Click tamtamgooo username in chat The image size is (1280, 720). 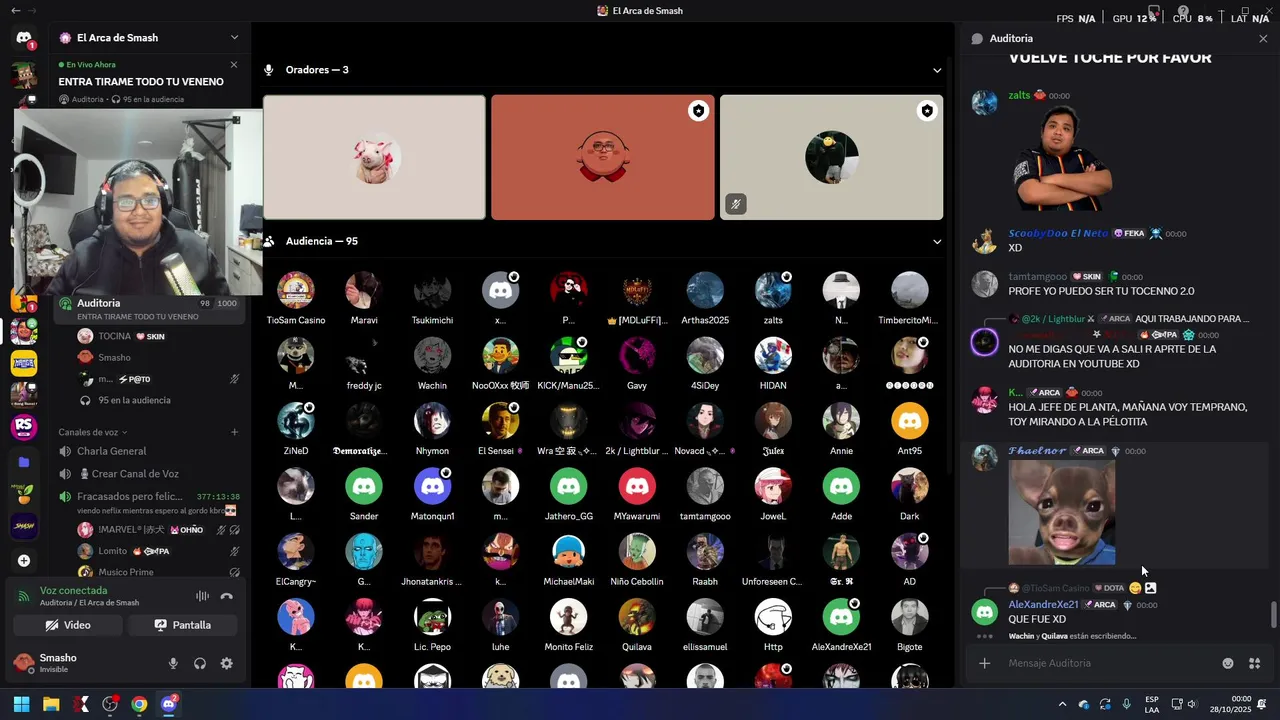[x=1038, y=276]
